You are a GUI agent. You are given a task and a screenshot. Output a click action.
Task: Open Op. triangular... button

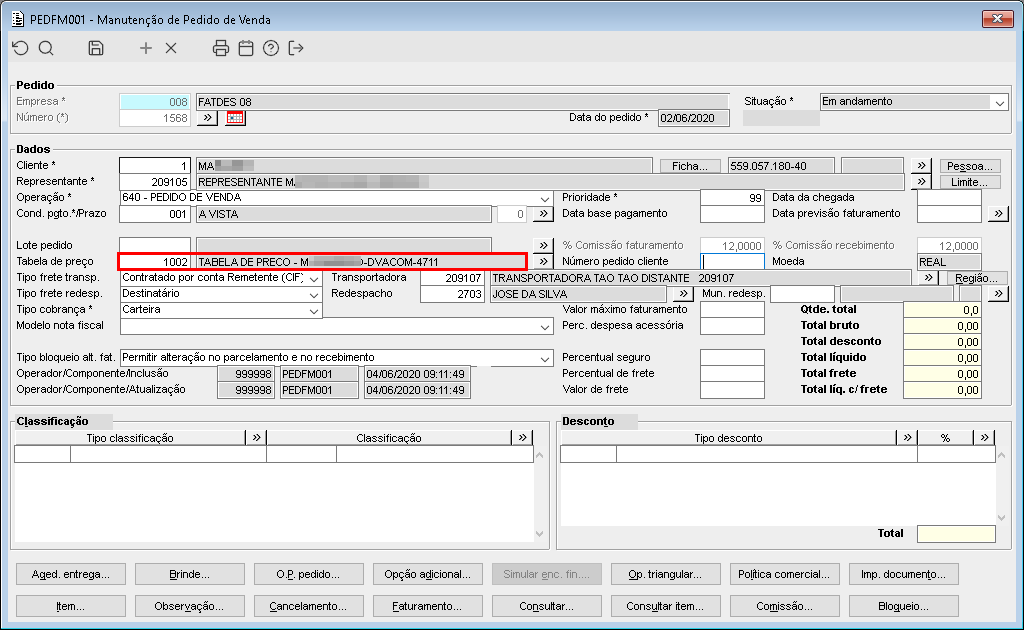(x=665, y=575)
